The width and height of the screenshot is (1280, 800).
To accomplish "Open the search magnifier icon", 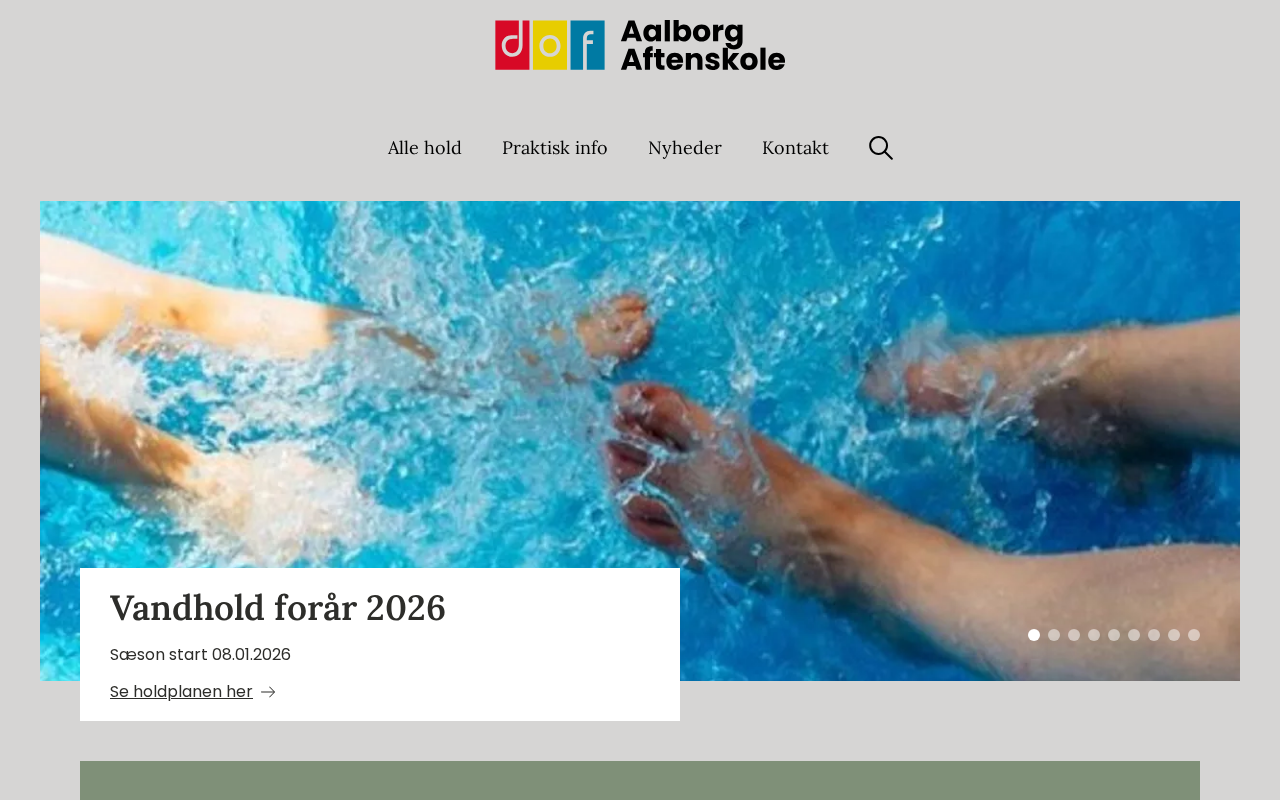I will 881,148.
